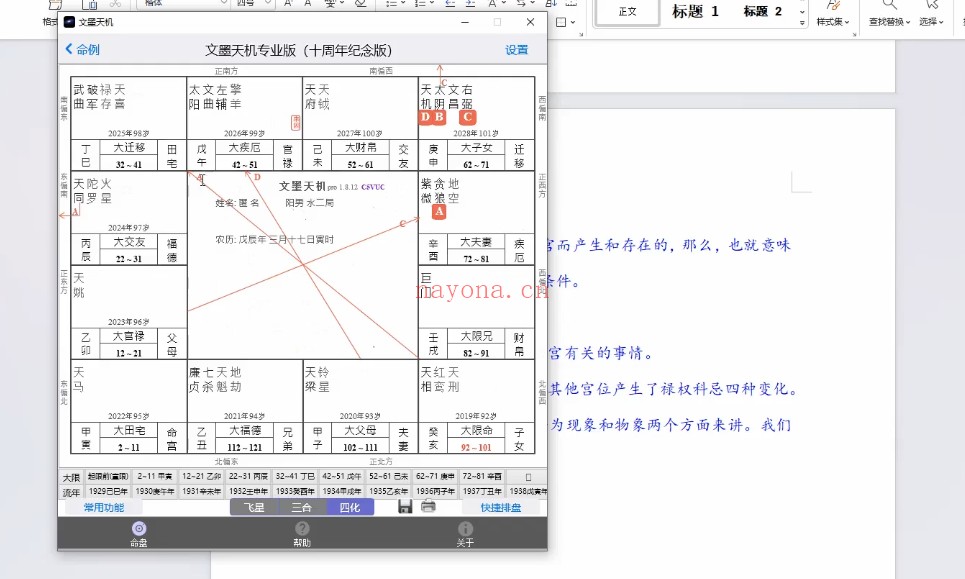The height and width of the screenshot is (579, 965).
Task: Open the 查找替换 dropdown in Word
Action: point(890,22)
